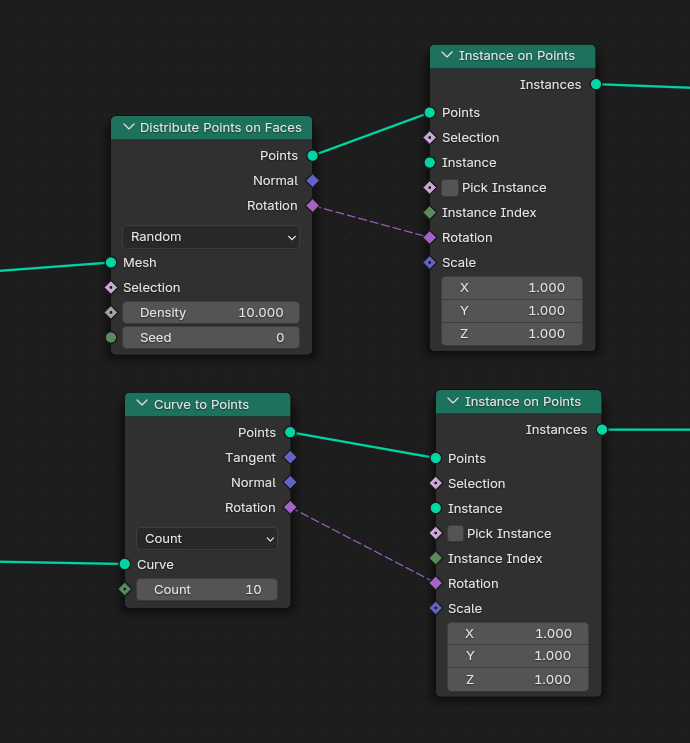
Task: Click Scale input socket of upper node
Action: [x=430, y=263]
